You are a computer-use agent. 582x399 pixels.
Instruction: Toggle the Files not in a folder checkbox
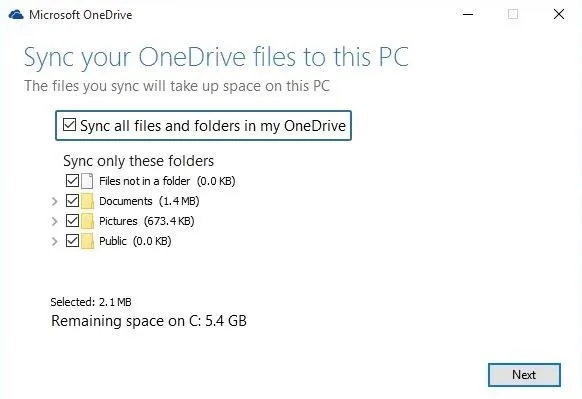(72, 181)
